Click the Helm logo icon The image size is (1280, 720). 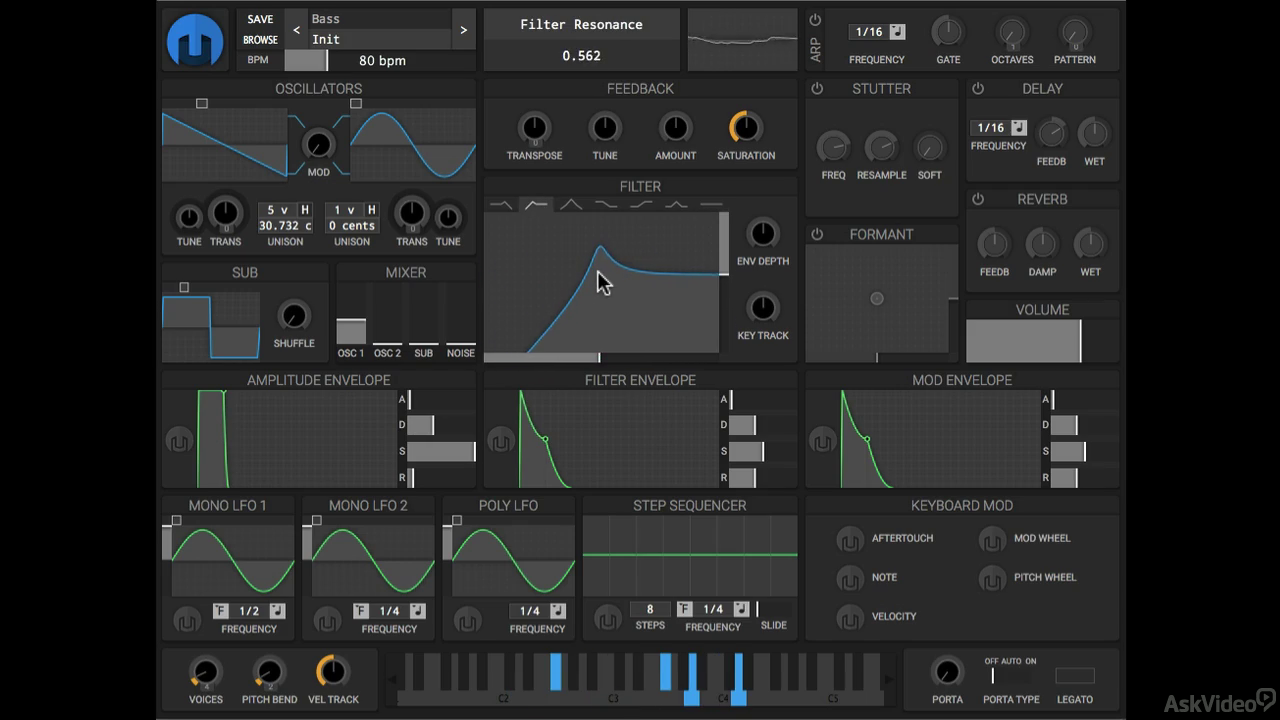tap(196, 40)
